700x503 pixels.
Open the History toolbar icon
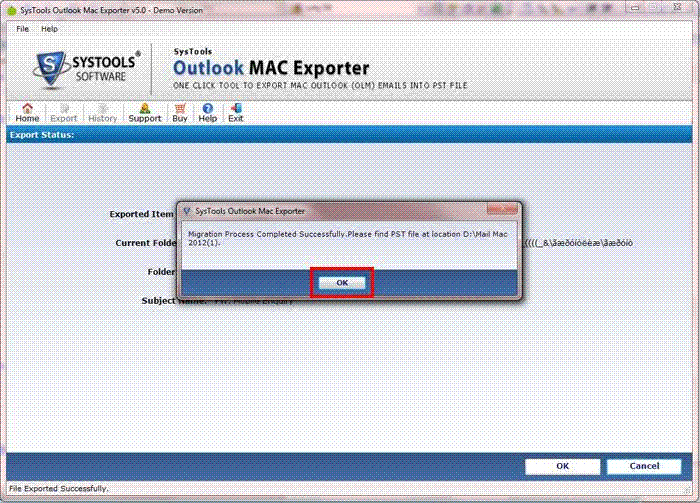102,112
